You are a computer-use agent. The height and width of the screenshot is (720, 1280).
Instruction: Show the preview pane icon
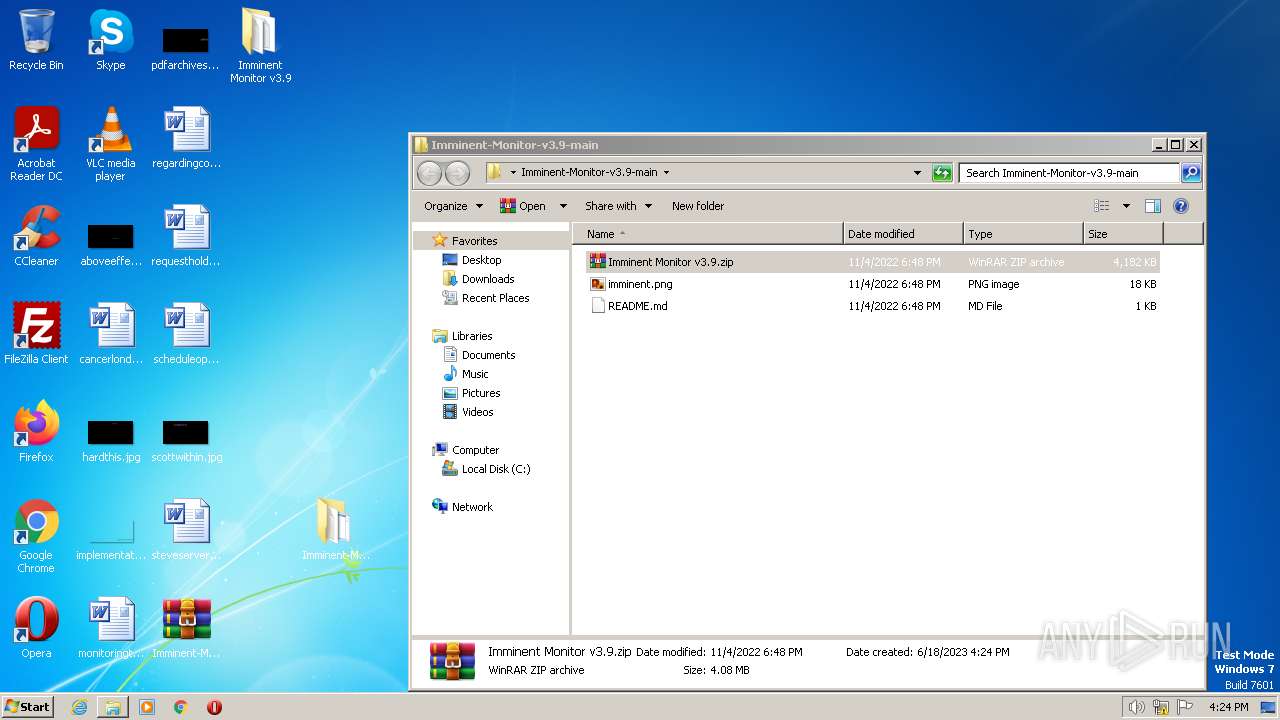tap(1152, 206)
